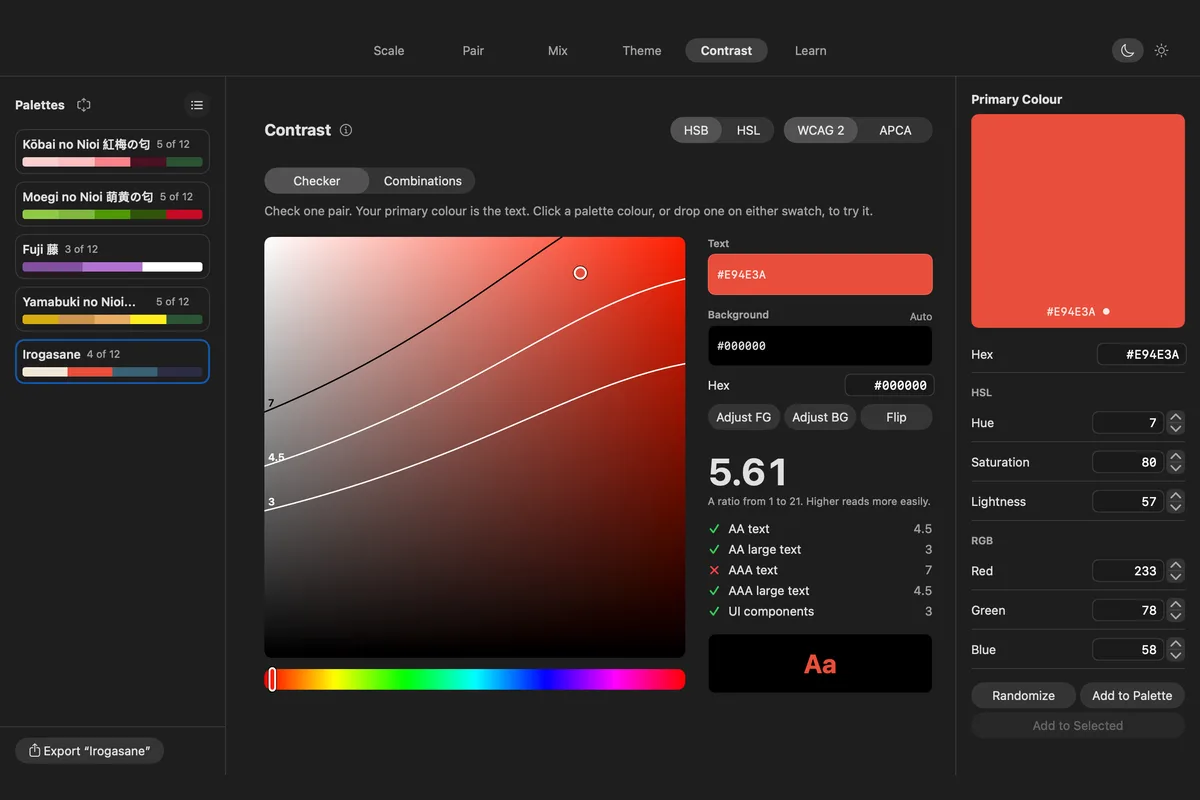Go to the Pair tab
1200x800 pixels.
point(473,51)
